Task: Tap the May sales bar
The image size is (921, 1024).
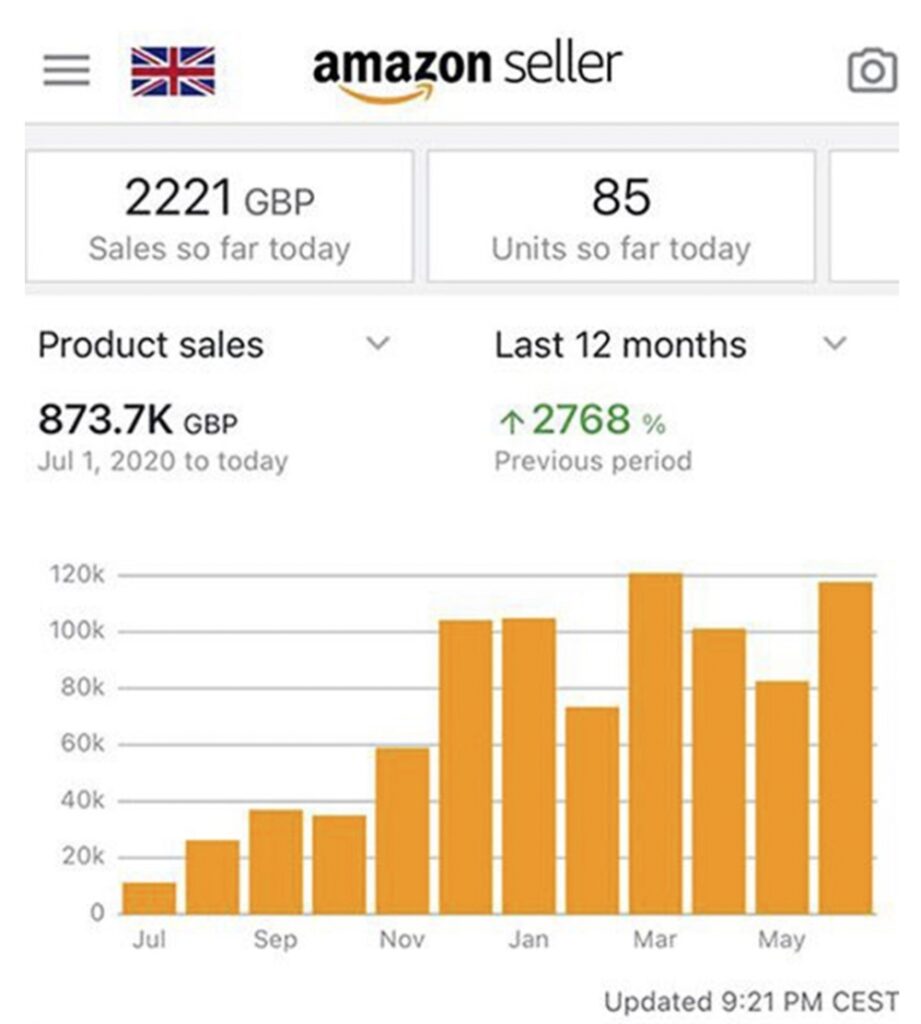Action: (x=782, y=797)
